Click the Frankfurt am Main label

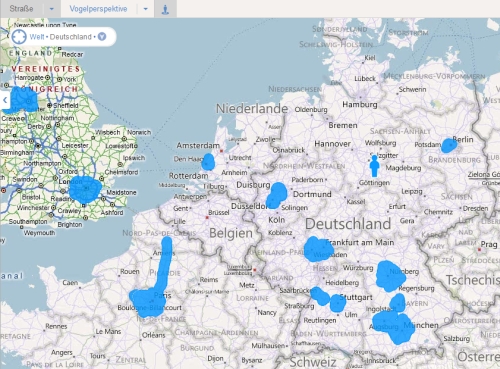(x=360, y=242)
